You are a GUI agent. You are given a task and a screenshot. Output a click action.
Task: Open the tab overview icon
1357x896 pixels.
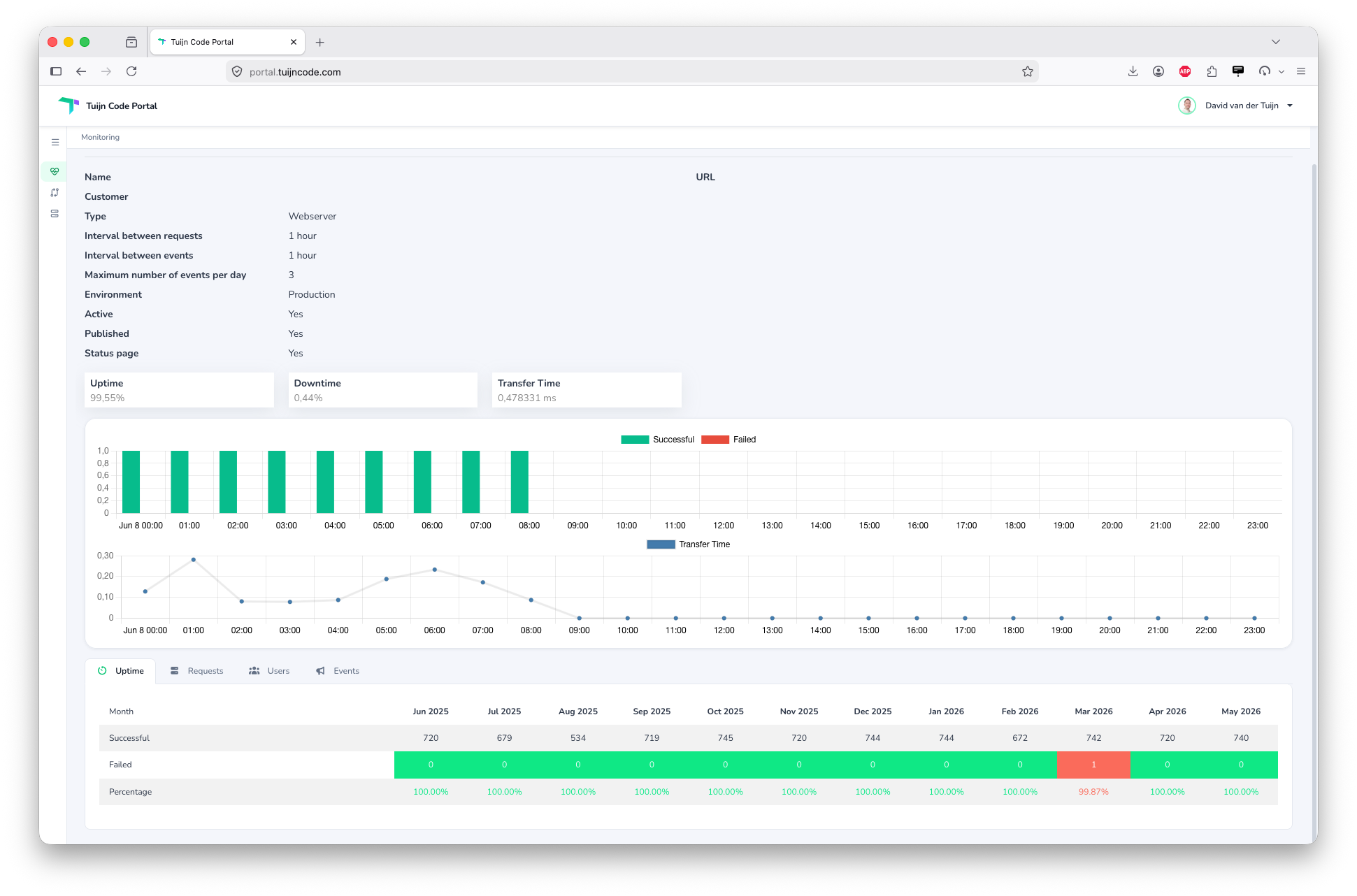131,42
